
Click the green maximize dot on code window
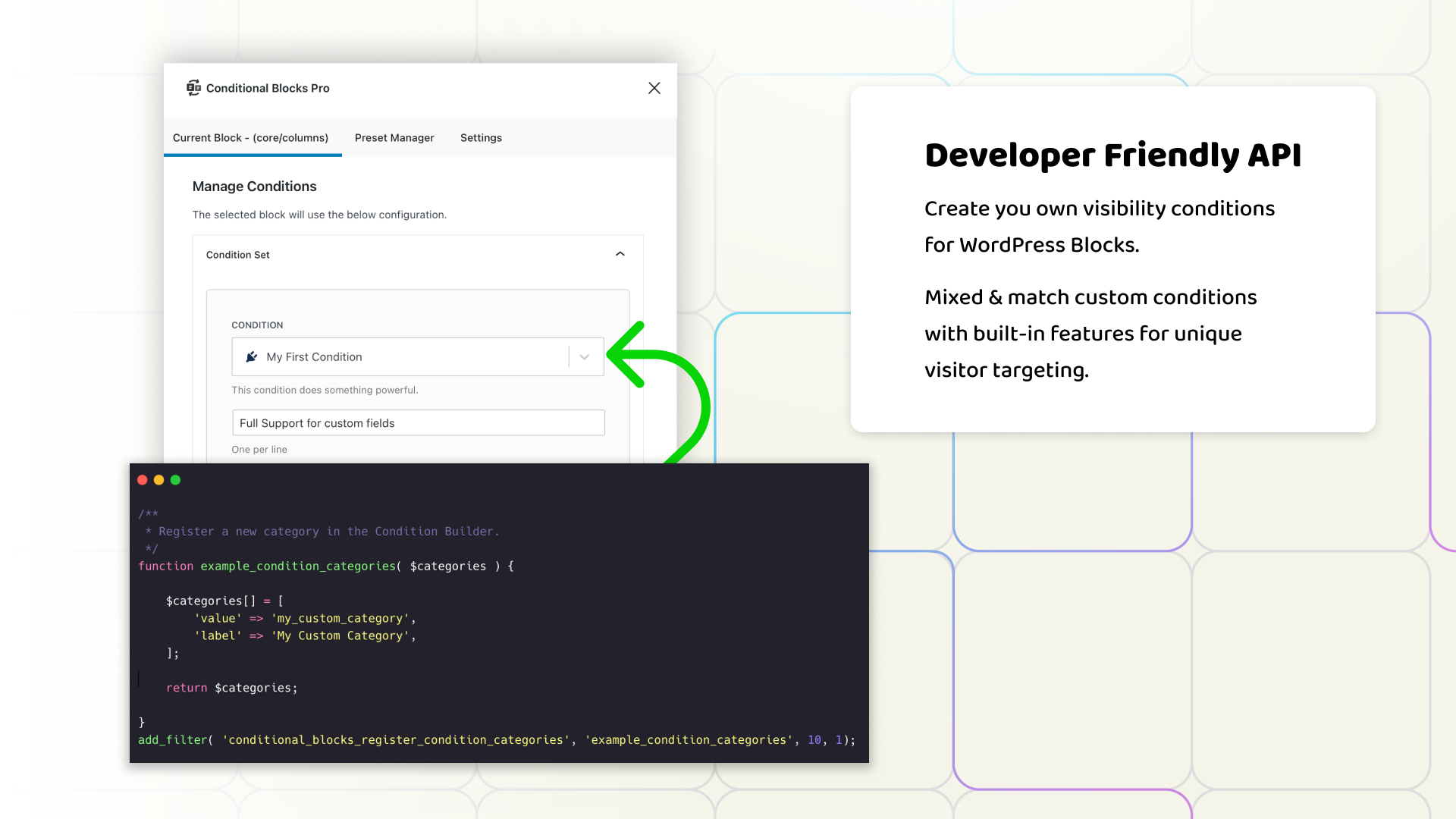pos(176,480)
